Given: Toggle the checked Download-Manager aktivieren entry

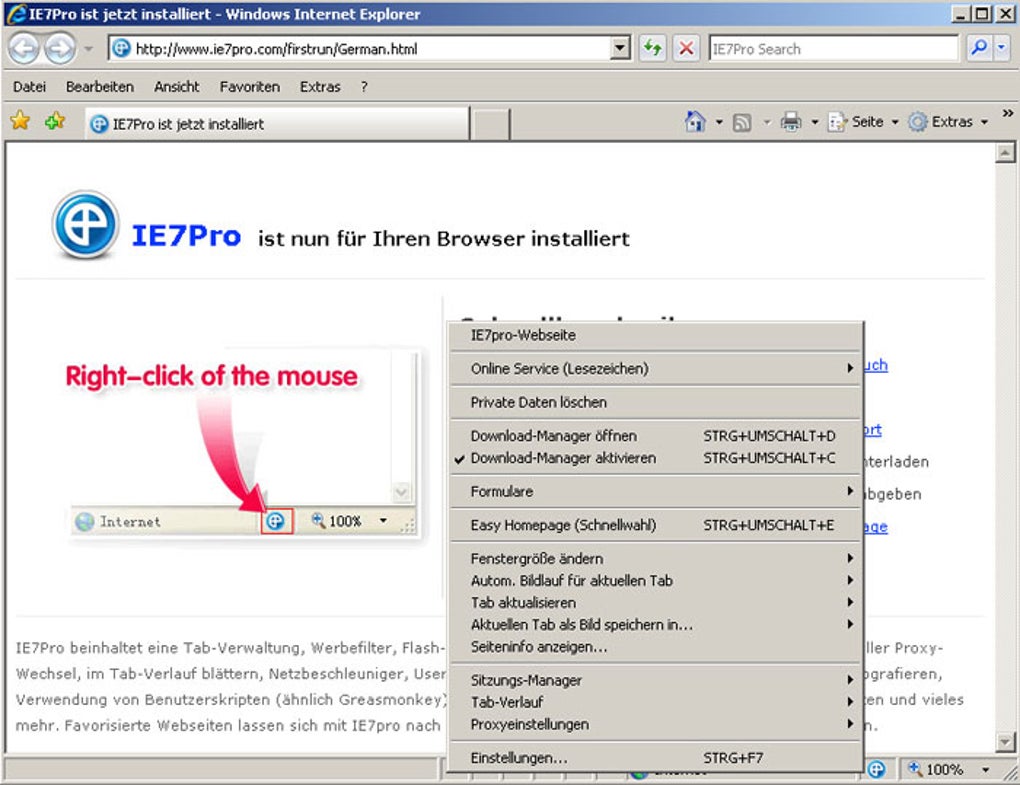Looking at the screenshot, I should (x=656, y=458).
